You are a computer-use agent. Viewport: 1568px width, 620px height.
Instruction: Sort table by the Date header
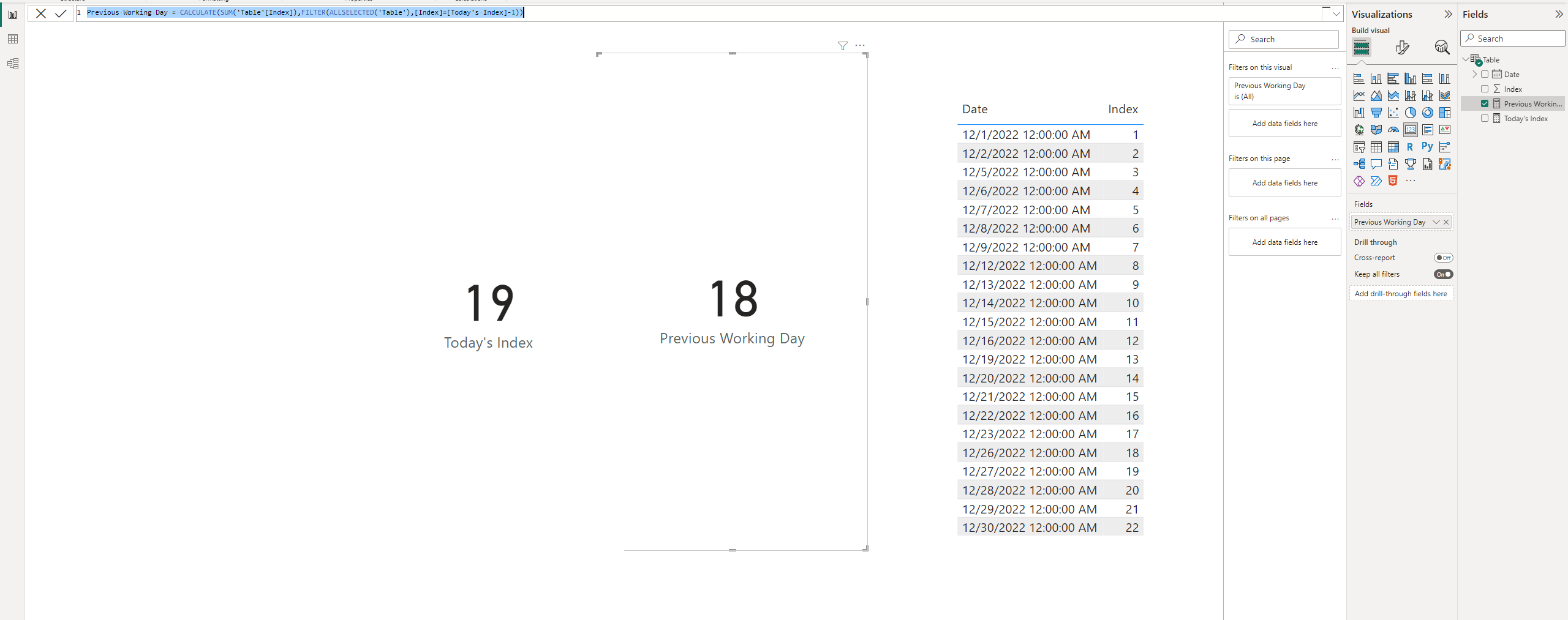975,110
